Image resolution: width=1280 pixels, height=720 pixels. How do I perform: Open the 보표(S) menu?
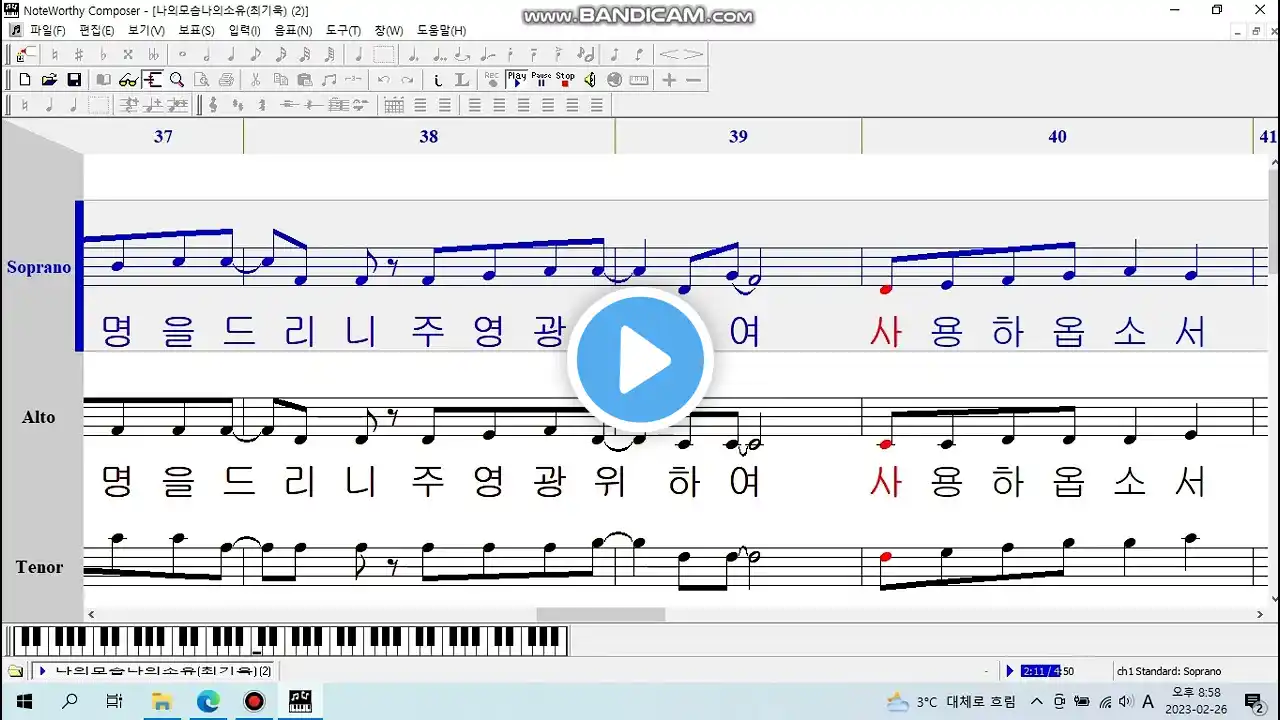click(x=196, y=30)
